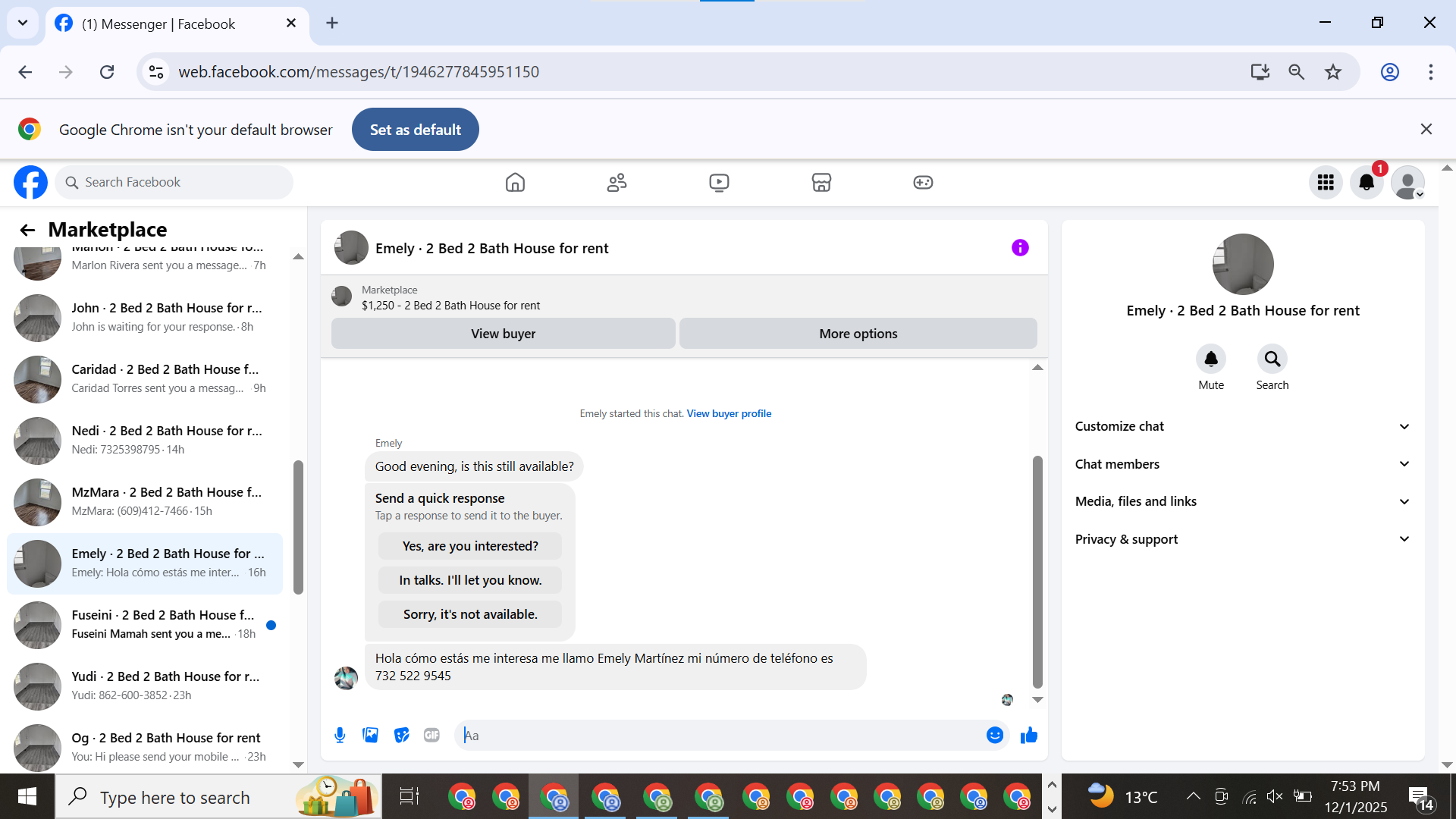Send quick reply 'Sorry, it's not available.'
Viewport: 1456px width, 819px height.
[x=470, y=614]
